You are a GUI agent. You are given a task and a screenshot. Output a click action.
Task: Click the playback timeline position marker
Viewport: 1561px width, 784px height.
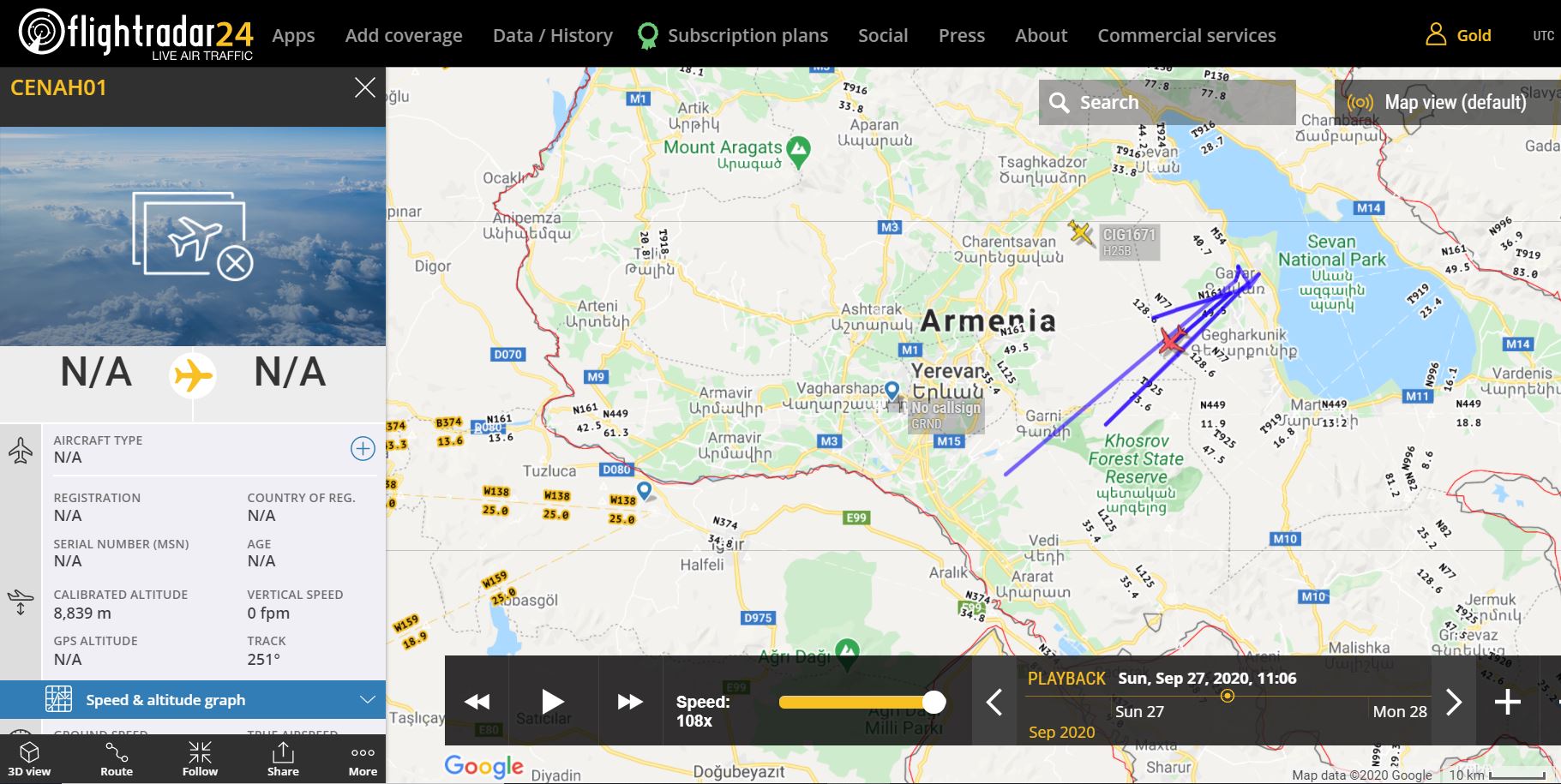pos(1228,696)
